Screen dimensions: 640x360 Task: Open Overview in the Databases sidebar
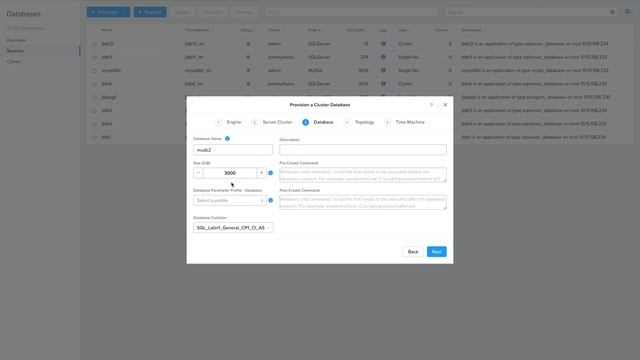tap(16, 40)
